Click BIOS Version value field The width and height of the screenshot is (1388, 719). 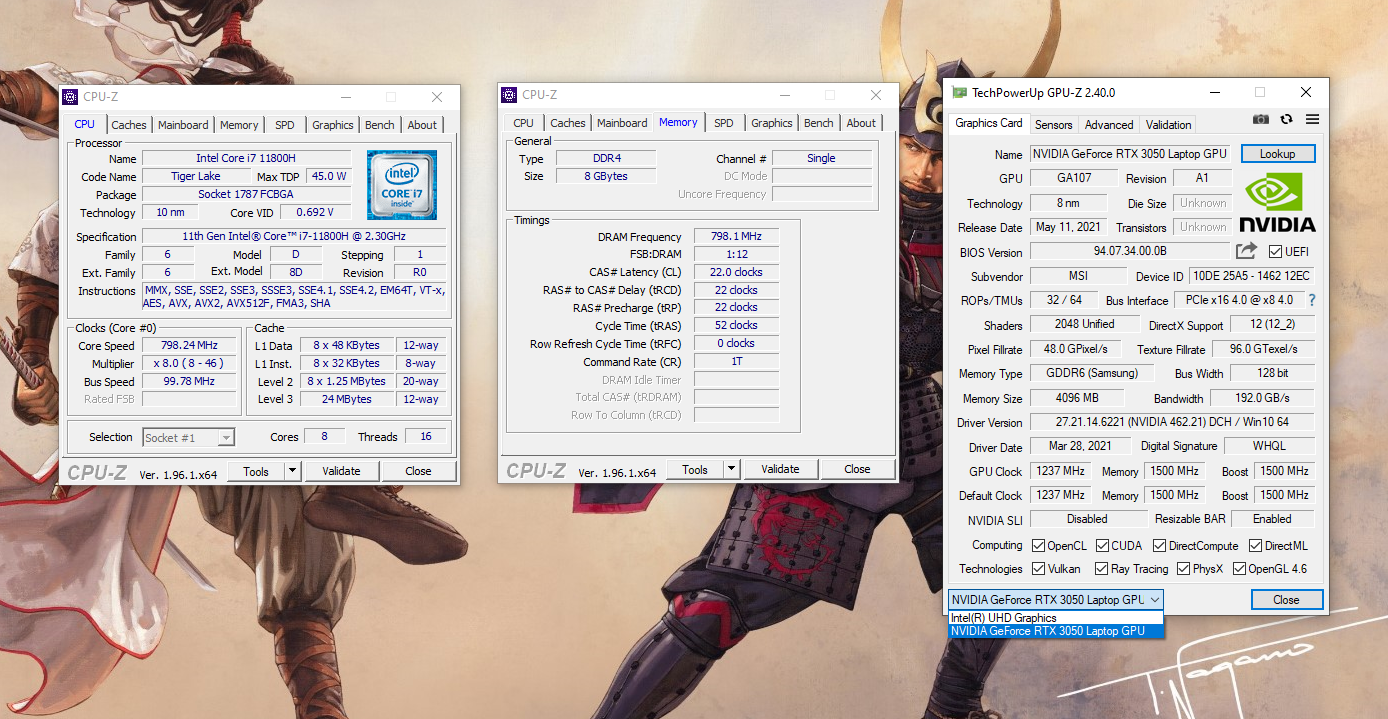tap(1130, 252)
